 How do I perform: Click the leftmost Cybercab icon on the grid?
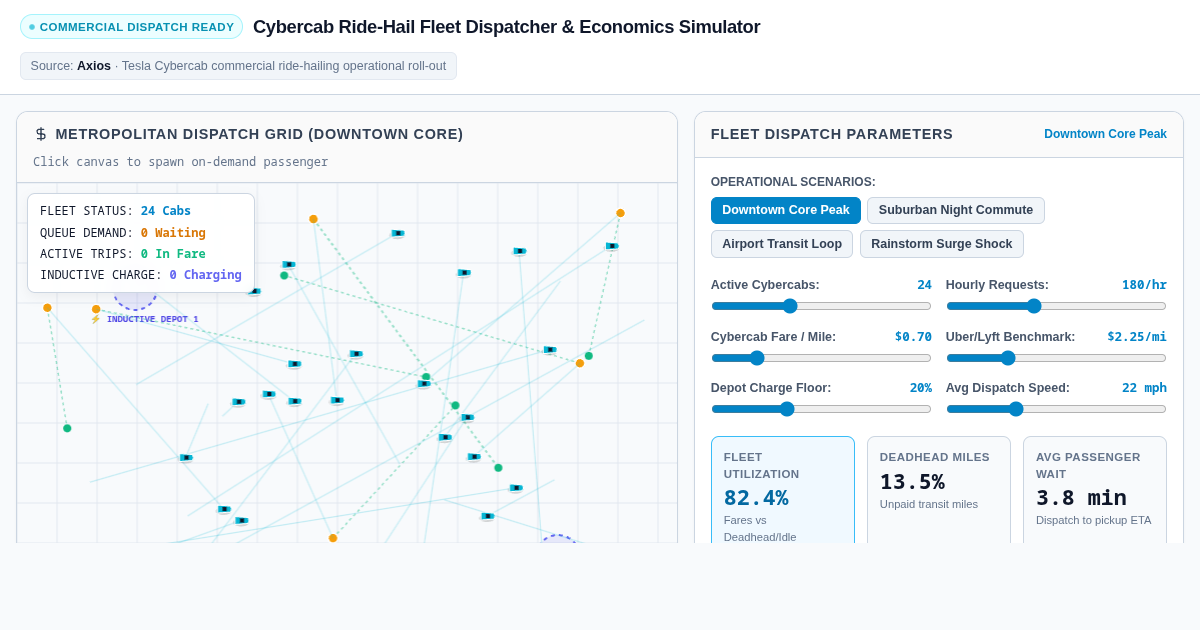[186, 457]
